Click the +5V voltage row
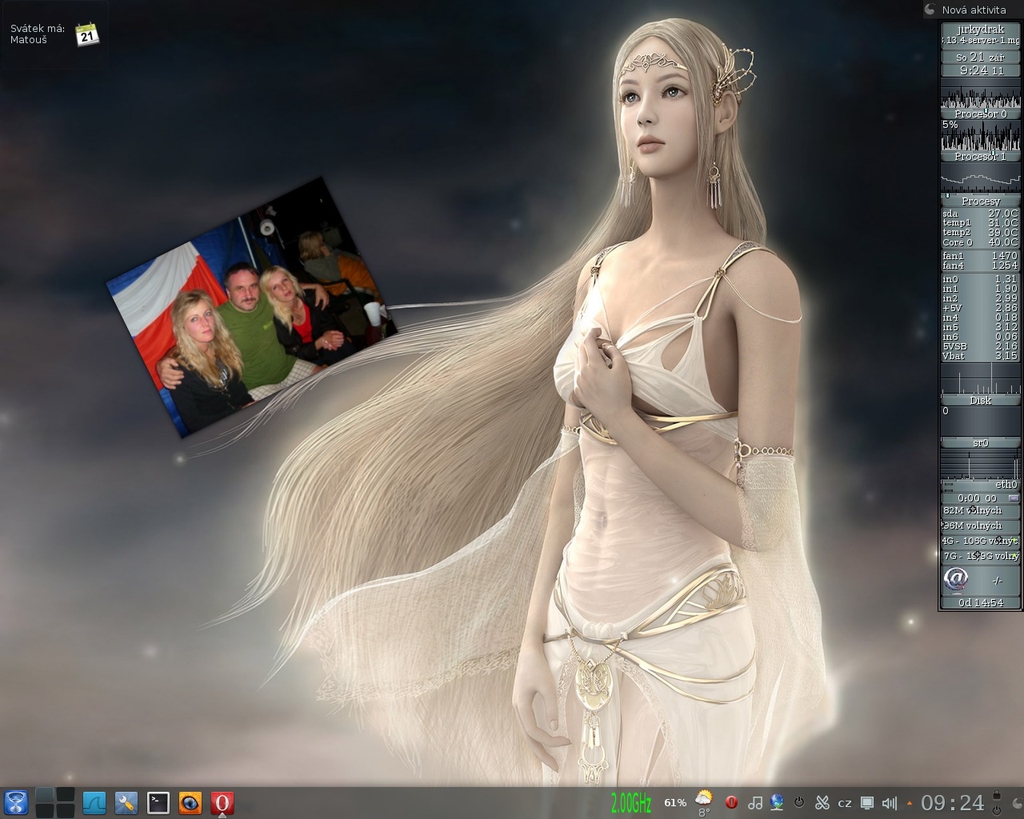This screenshot has height=819, width=1024. point(980,308)
